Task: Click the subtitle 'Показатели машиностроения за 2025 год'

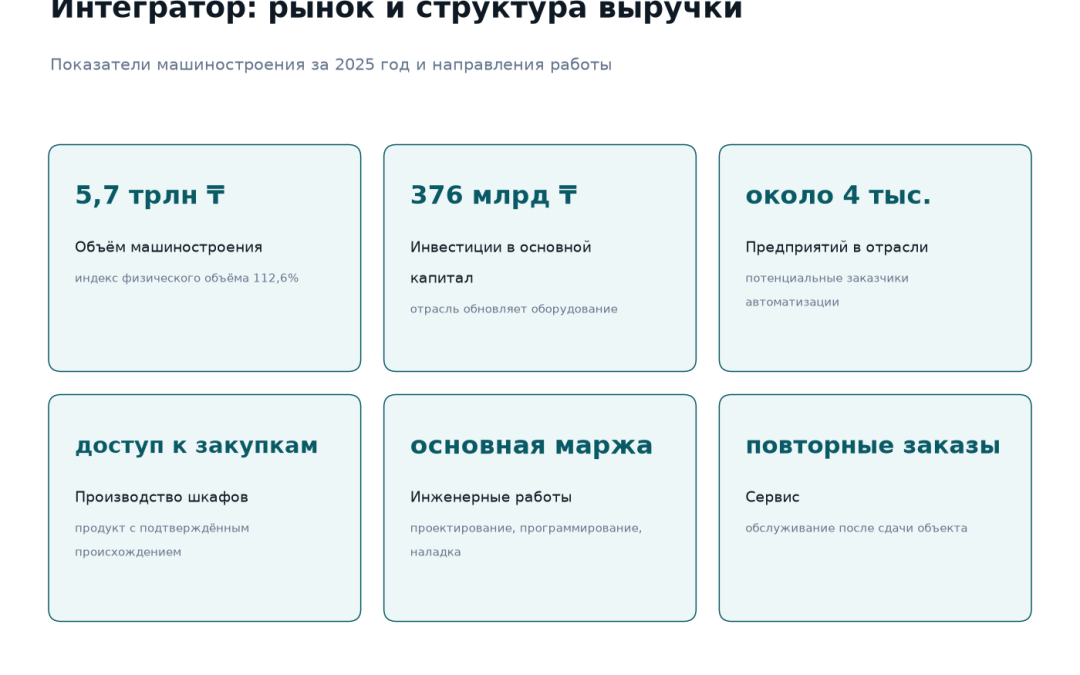Action: coord(230,65)
